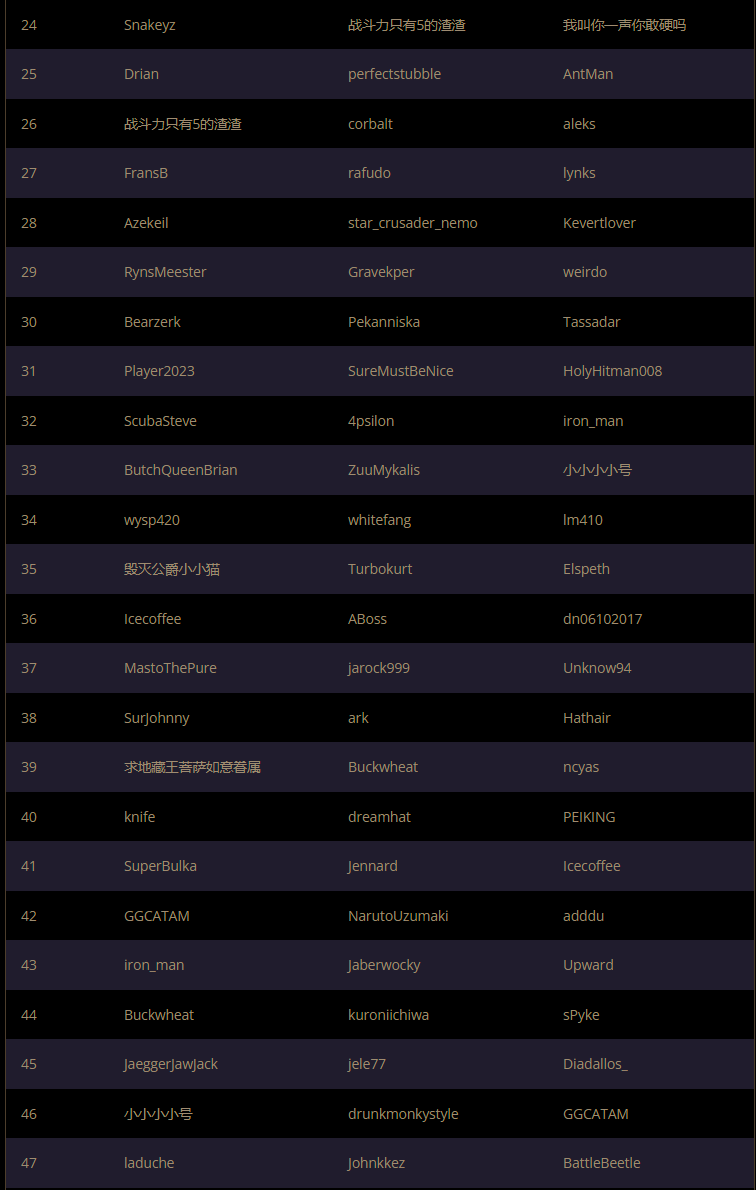
Task: Select HolyHitman008 name
Action: (x=612, y=371)
